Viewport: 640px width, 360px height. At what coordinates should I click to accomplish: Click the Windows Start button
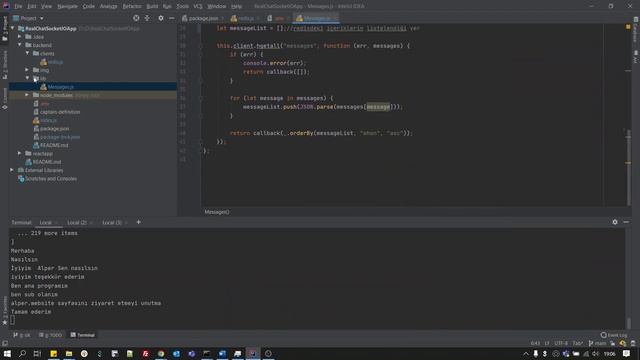pyautogui.click(x=7, y=353)
